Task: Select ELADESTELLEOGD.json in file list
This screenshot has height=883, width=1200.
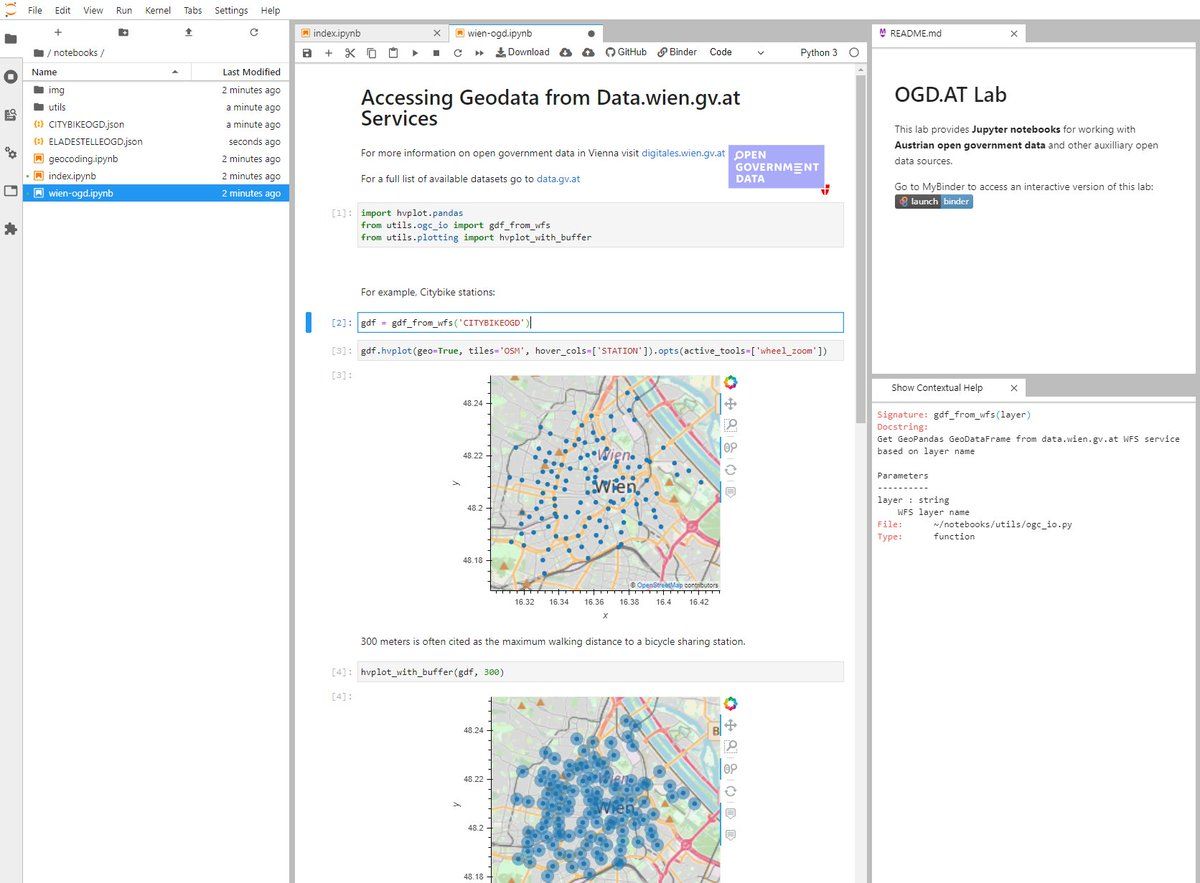Action: [x=156, y=142]
